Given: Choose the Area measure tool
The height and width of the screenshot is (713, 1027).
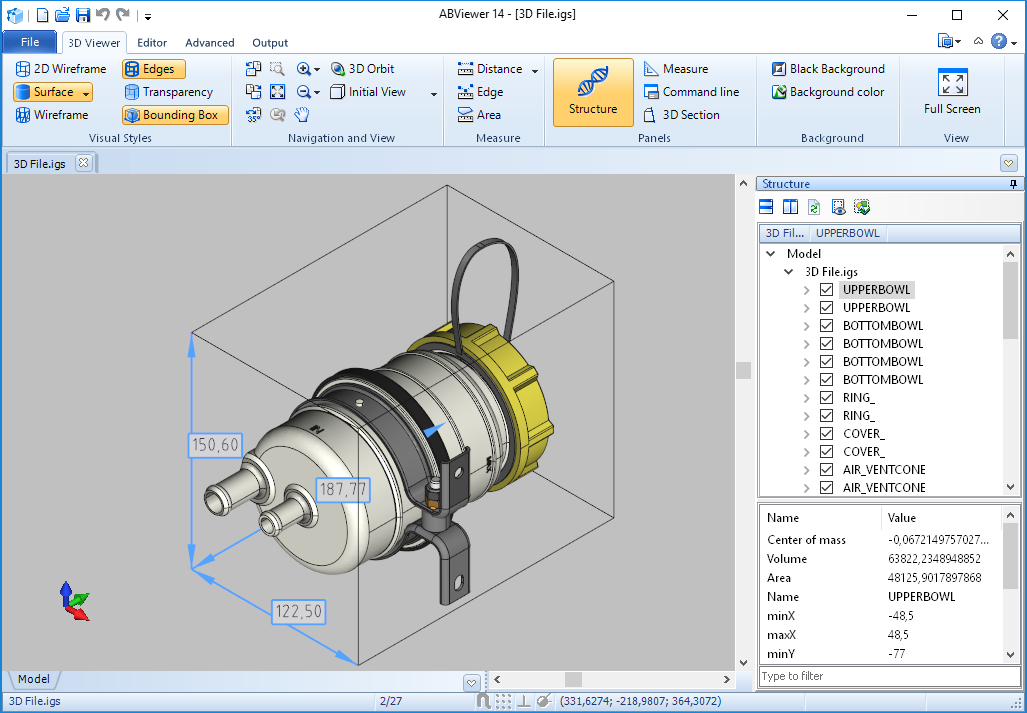Looking at the screenshot, I should point(479,115).
